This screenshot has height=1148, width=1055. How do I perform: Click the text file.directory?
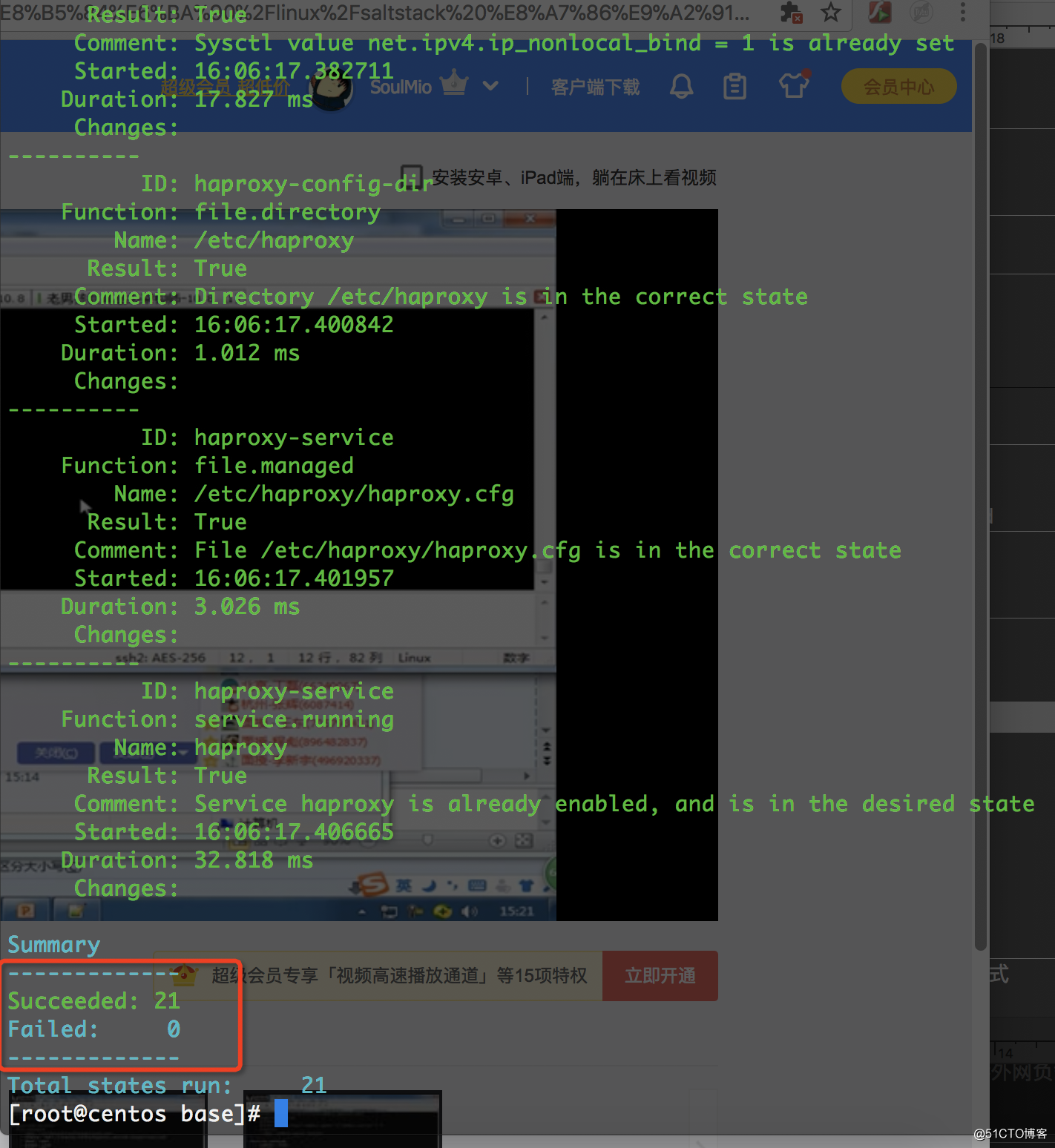pyautogui.click(x=287, y=212)
